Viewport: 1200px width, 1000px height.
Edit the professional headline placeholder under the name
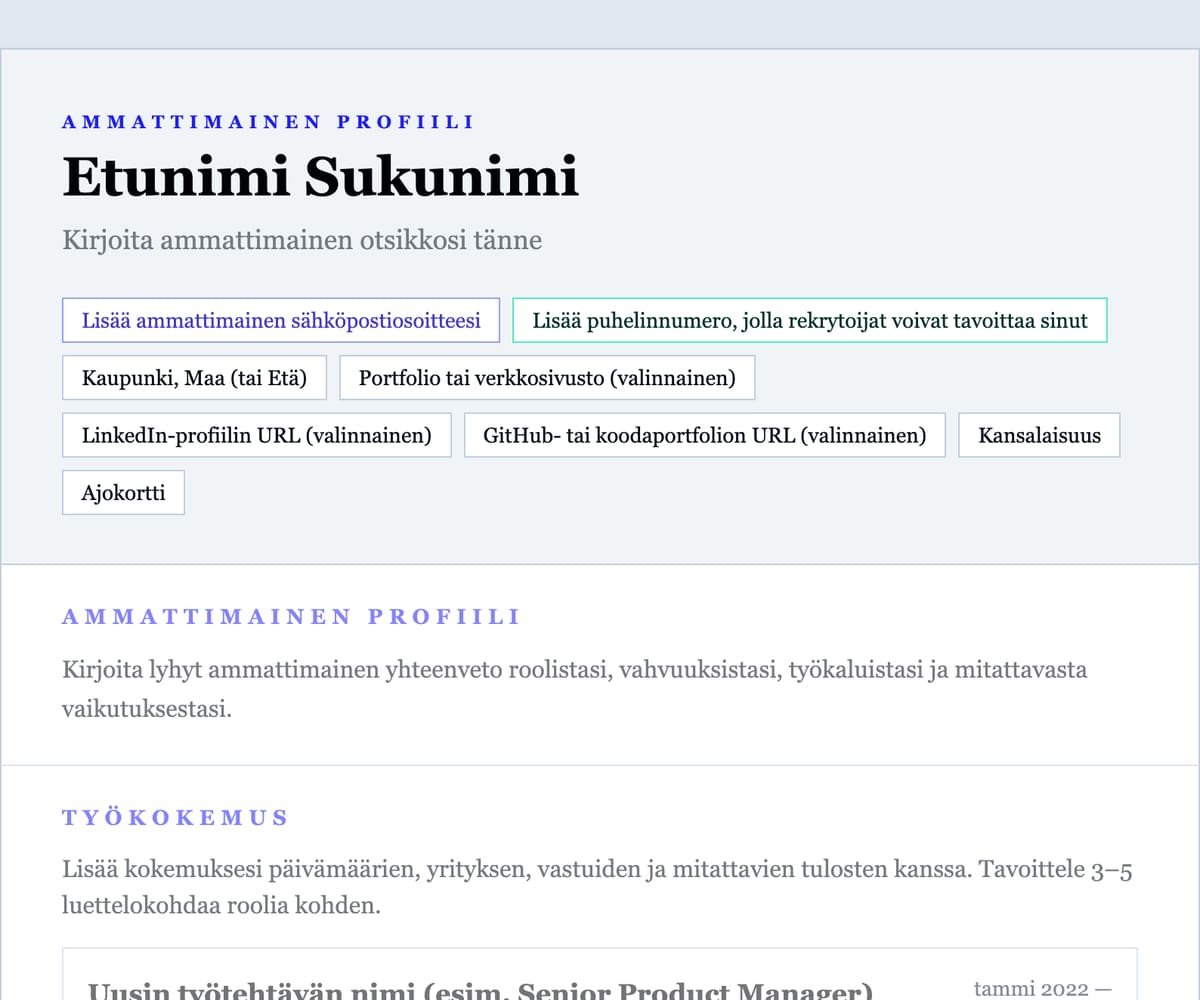302,241
